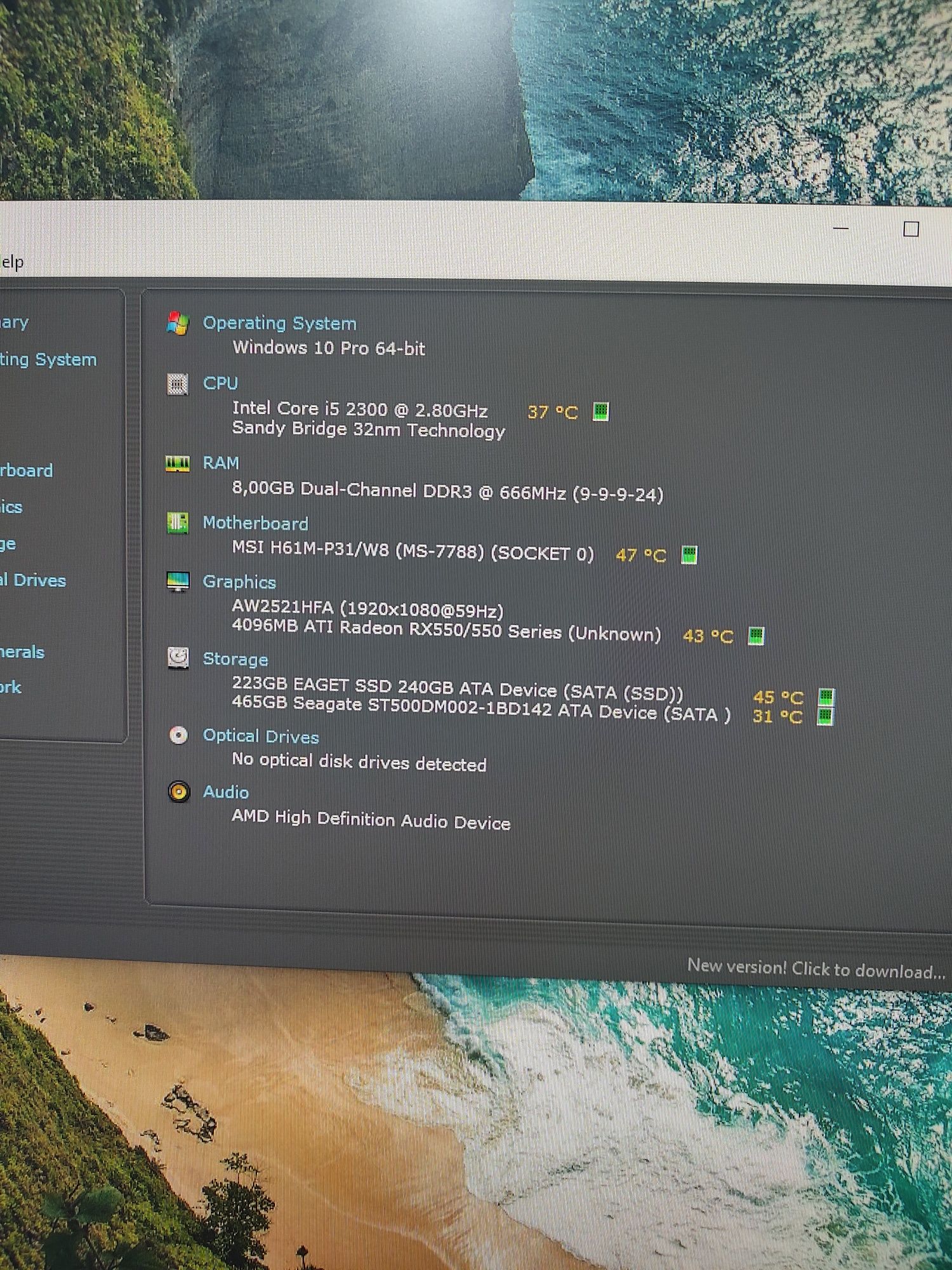Click the CPU temperature indicator icon beside 37 °C

pyautogui.click(x=600, y=411)
